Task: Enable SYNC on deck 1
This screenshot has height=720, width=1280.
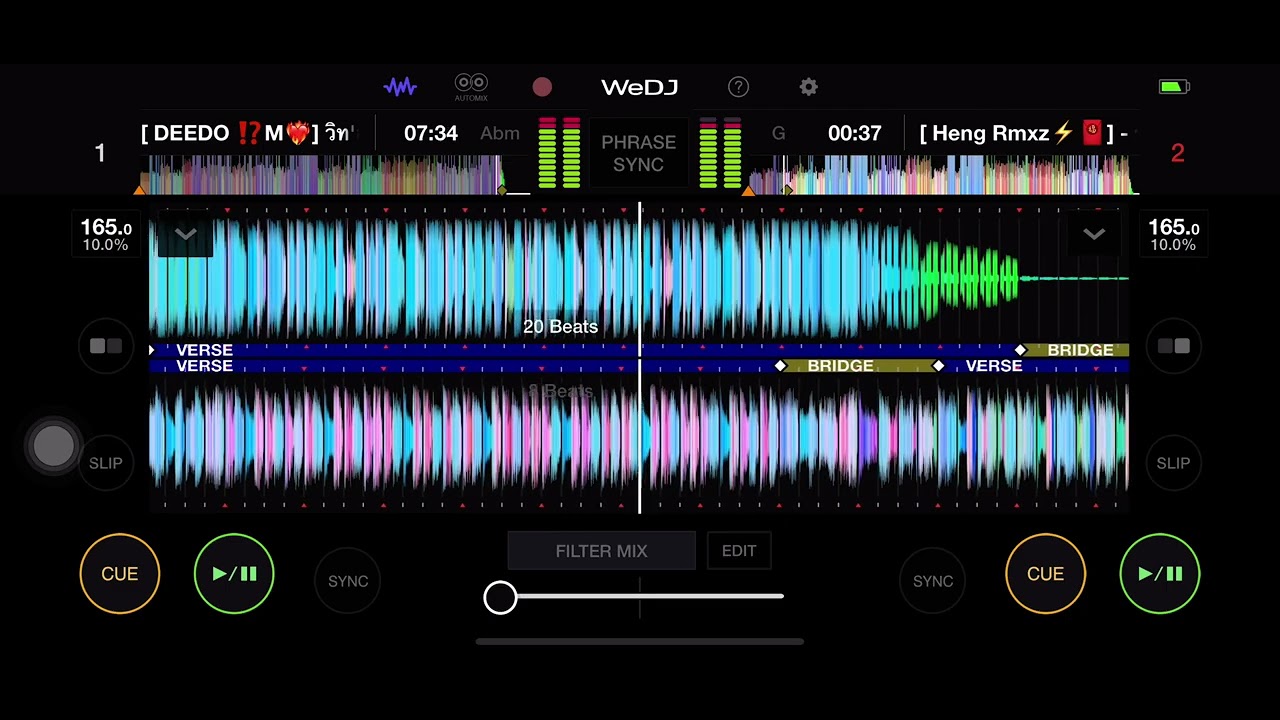Action: (348, 581)
